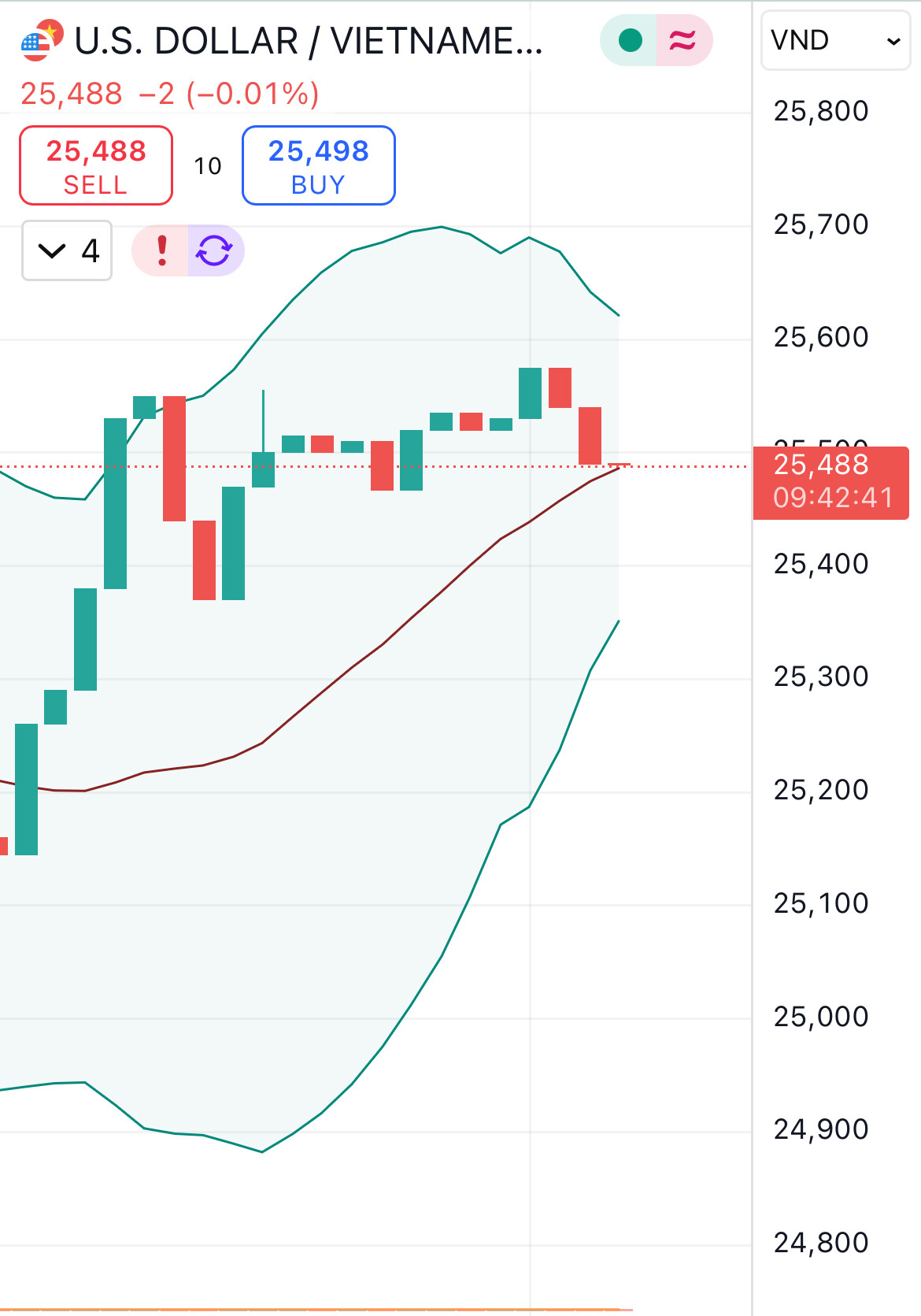Viewport: 921px width, 1316px height.
Task: Open the U.S. Dollar / Vietnamese symbol title
Action: pos(309,41)
